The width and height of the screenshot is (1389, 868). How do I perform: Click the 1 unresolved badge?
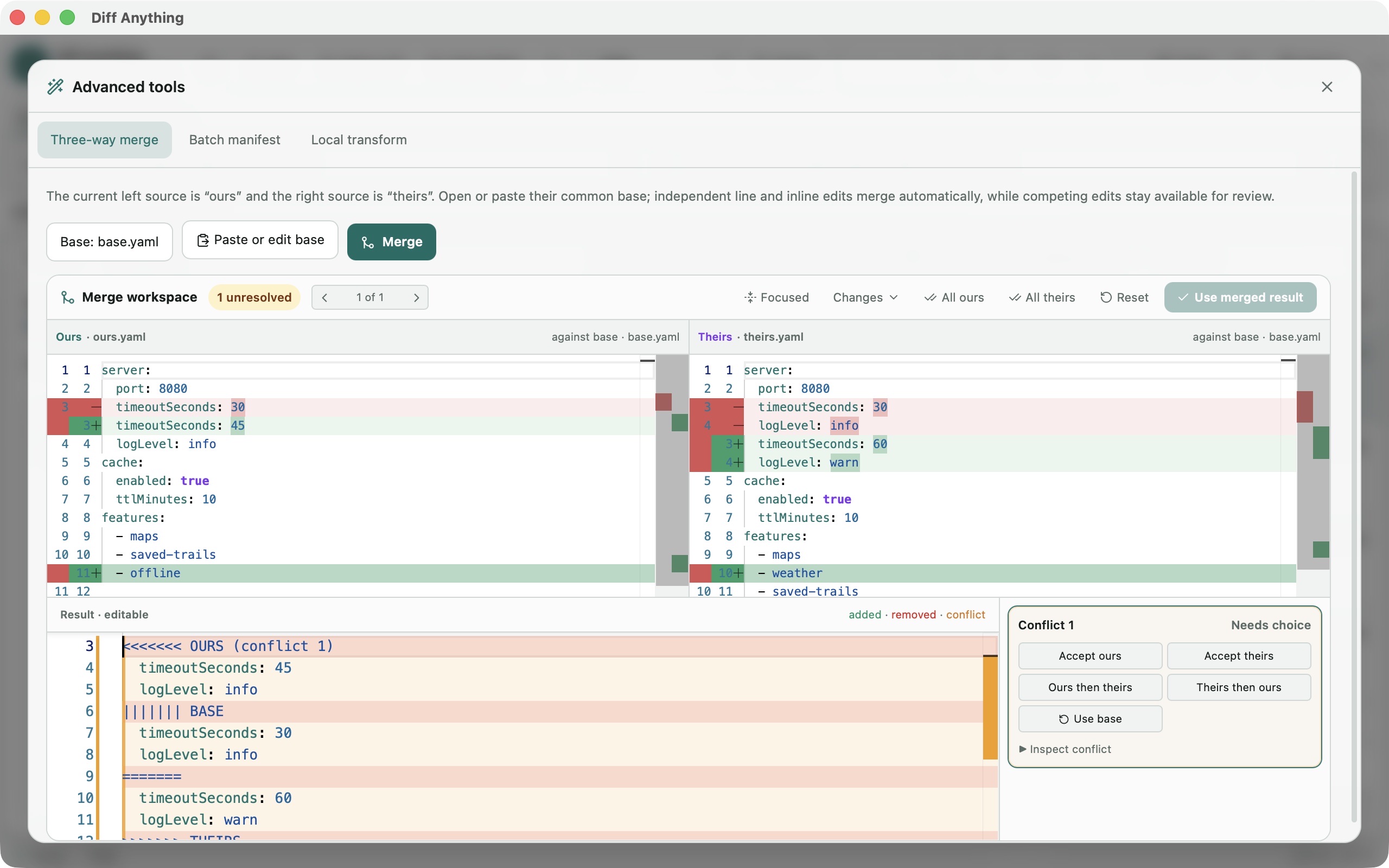[x=254, y=297]
